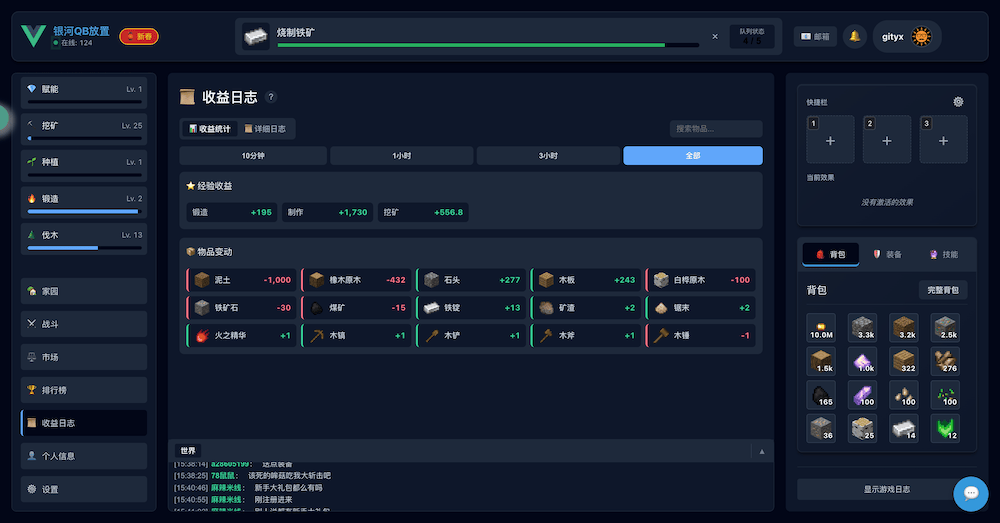The image size is (1000, 523).
Task: Click the notification bell icon
Action: click(854, 37)
